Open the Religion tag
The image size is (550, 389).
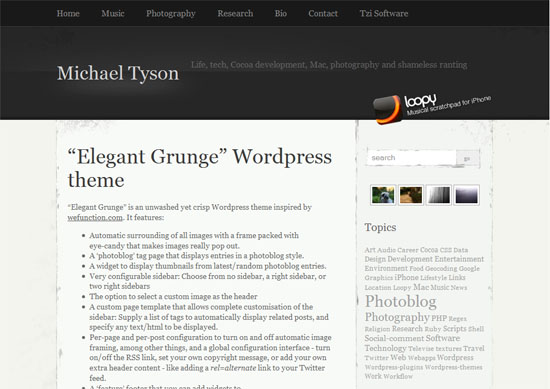[x=377, y=329]
